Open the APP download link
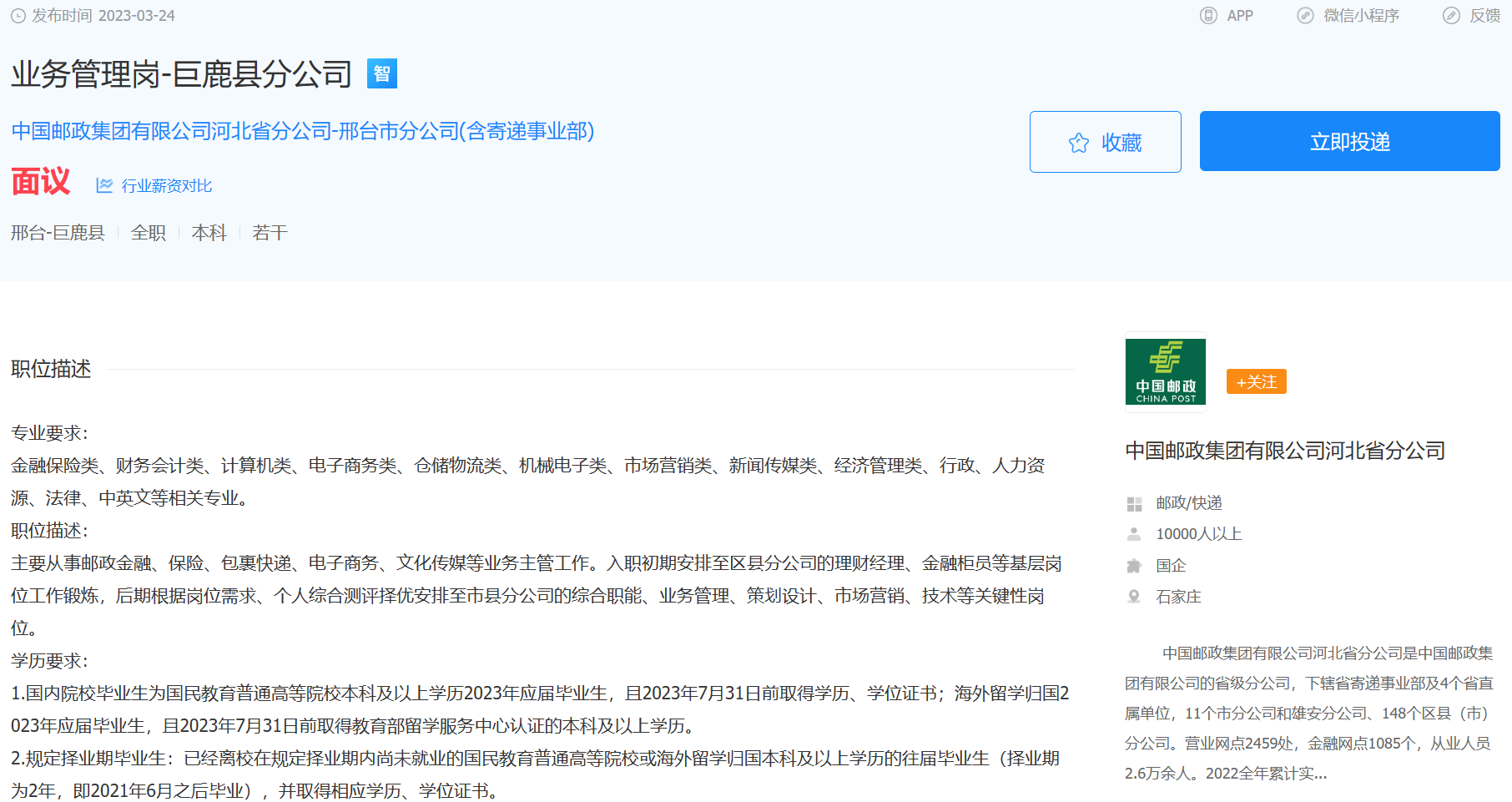Viewport: 1512px width, 802px height. (x=1240, y=16)
